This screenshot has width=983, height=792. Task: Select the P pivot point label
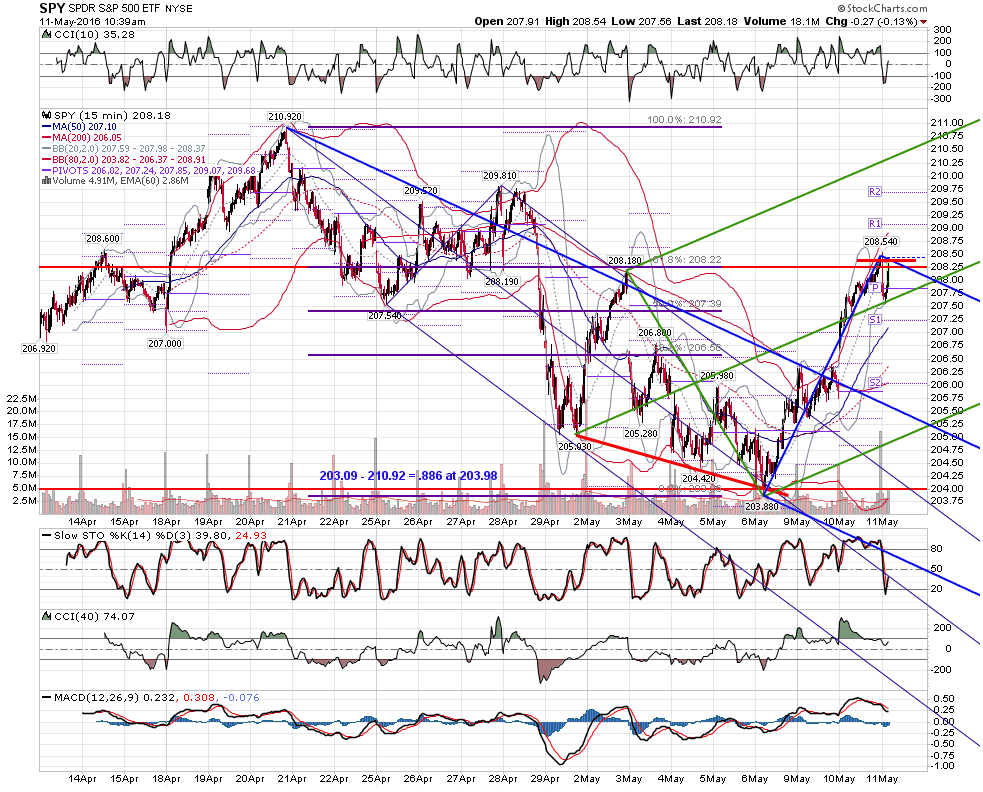point(875,287)
